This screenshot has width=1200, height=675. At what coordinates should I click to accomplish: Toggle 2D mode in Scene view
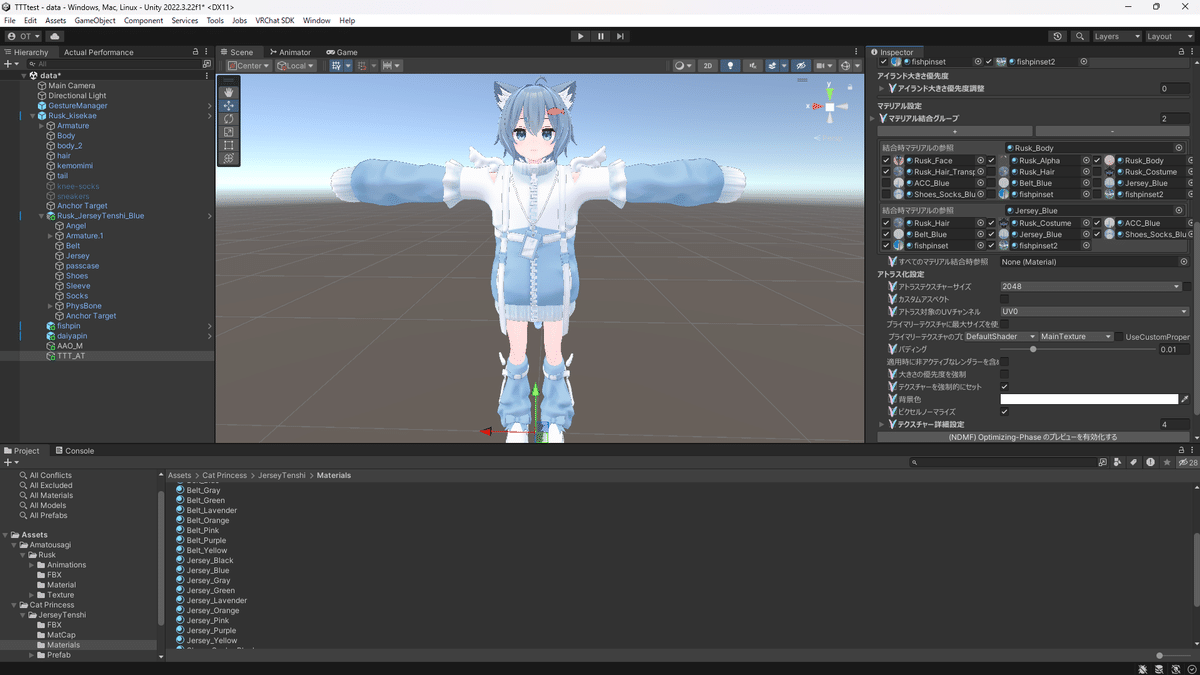tap(708, 65)
